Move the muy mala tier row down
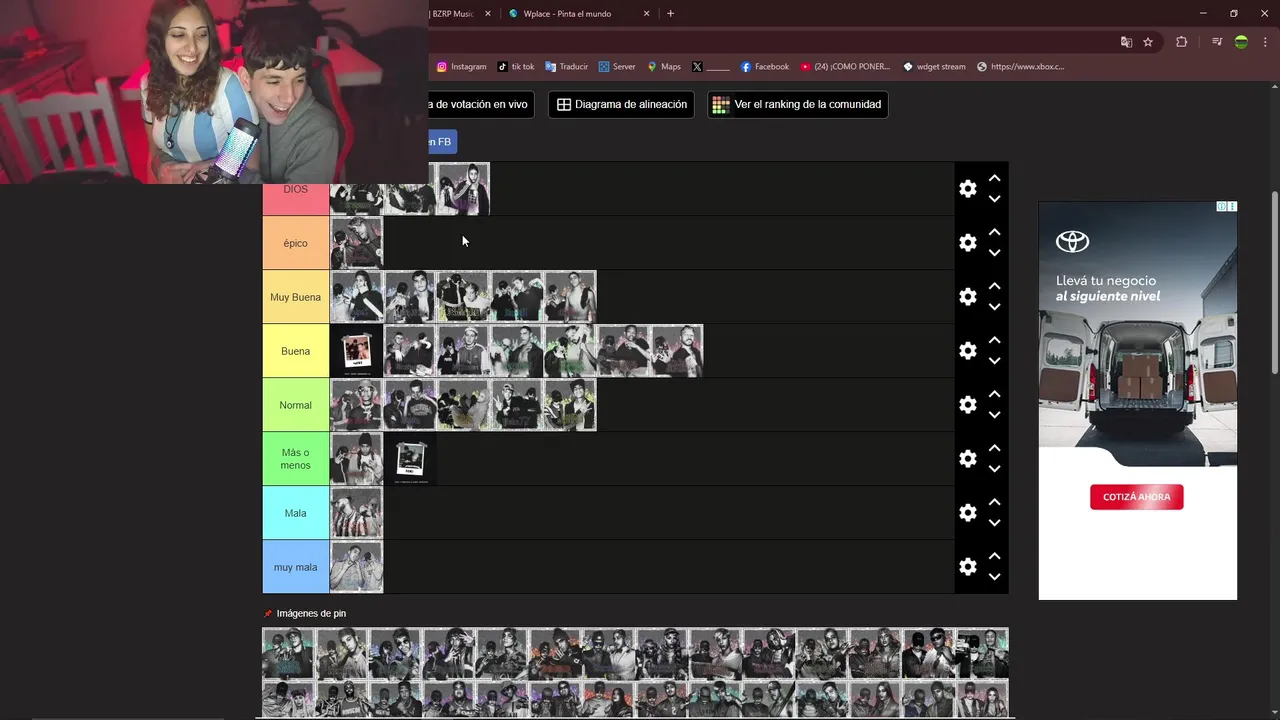The image size is (1280, 720). [x=994, y=577]
